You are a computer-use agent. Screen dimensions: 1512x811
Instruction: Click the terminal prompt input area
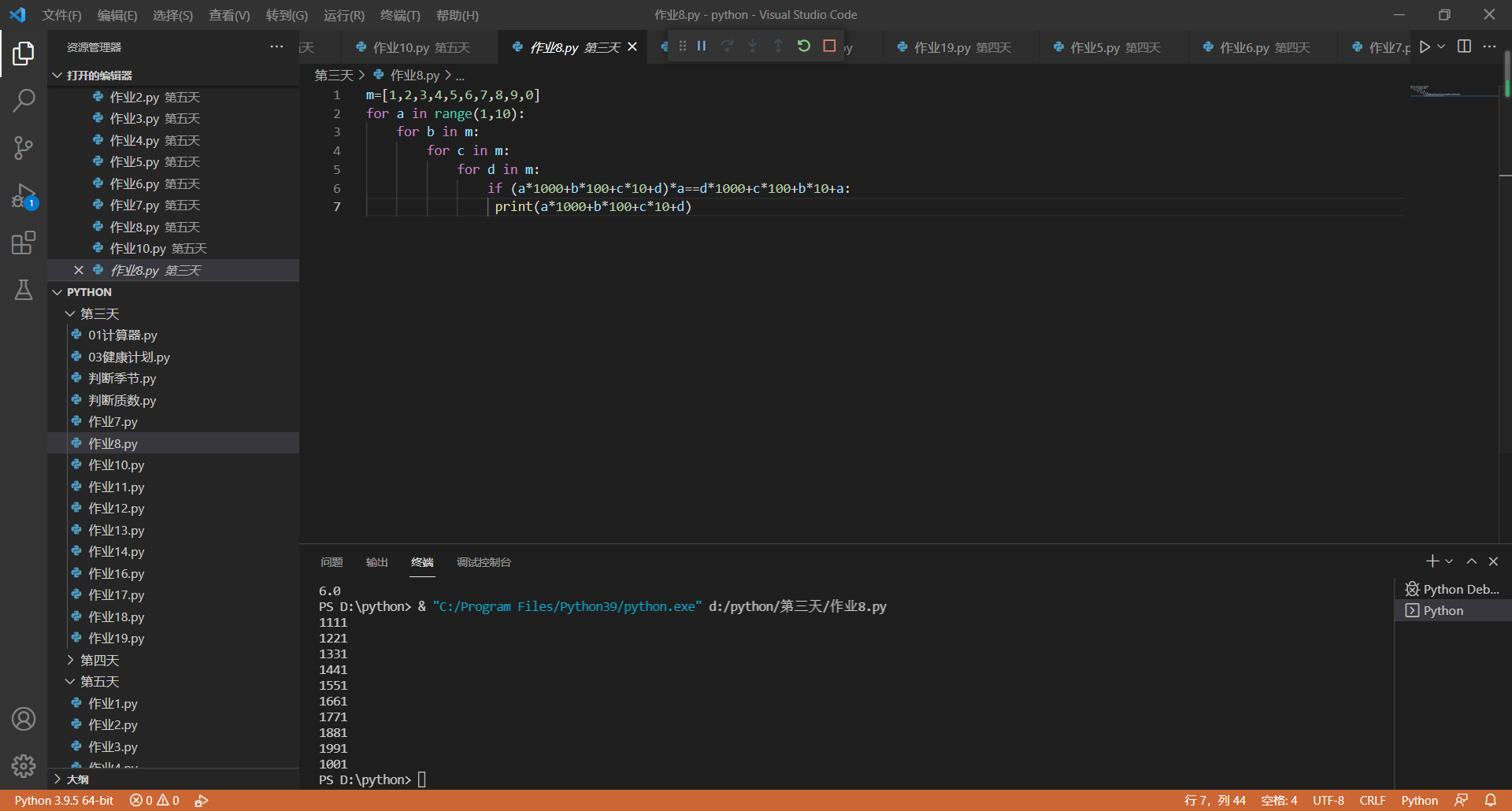(422, 780)
